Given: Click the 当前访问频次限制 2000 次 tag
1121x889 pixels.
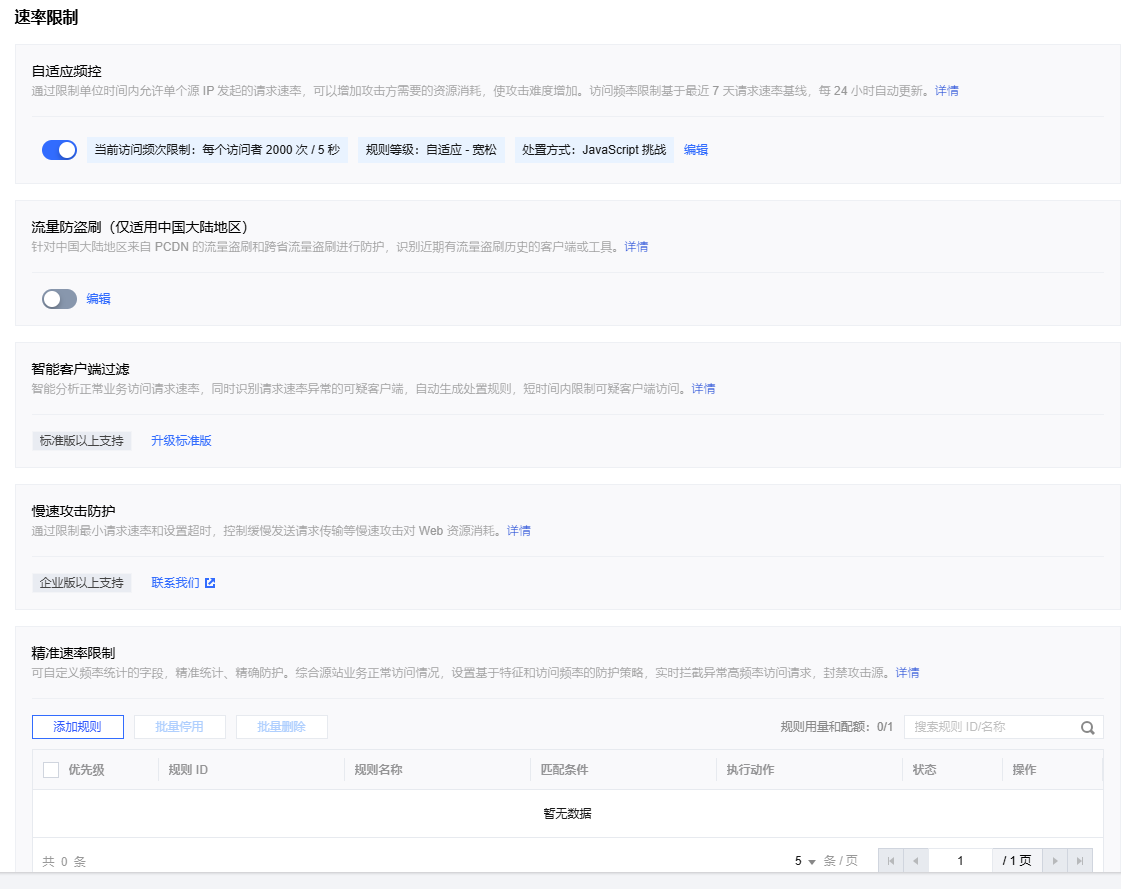Looking at the screenshot, I should 217,149.
